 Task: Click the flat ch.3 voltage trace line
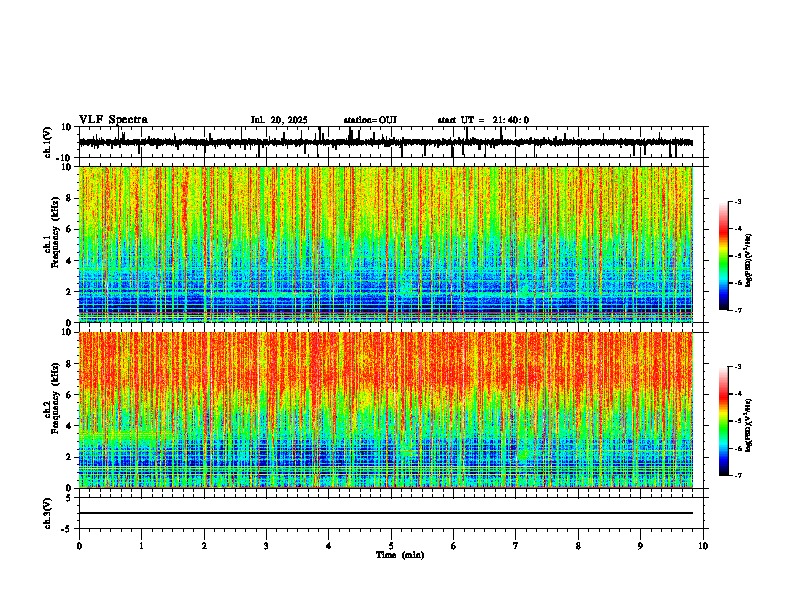click(385, 513)
